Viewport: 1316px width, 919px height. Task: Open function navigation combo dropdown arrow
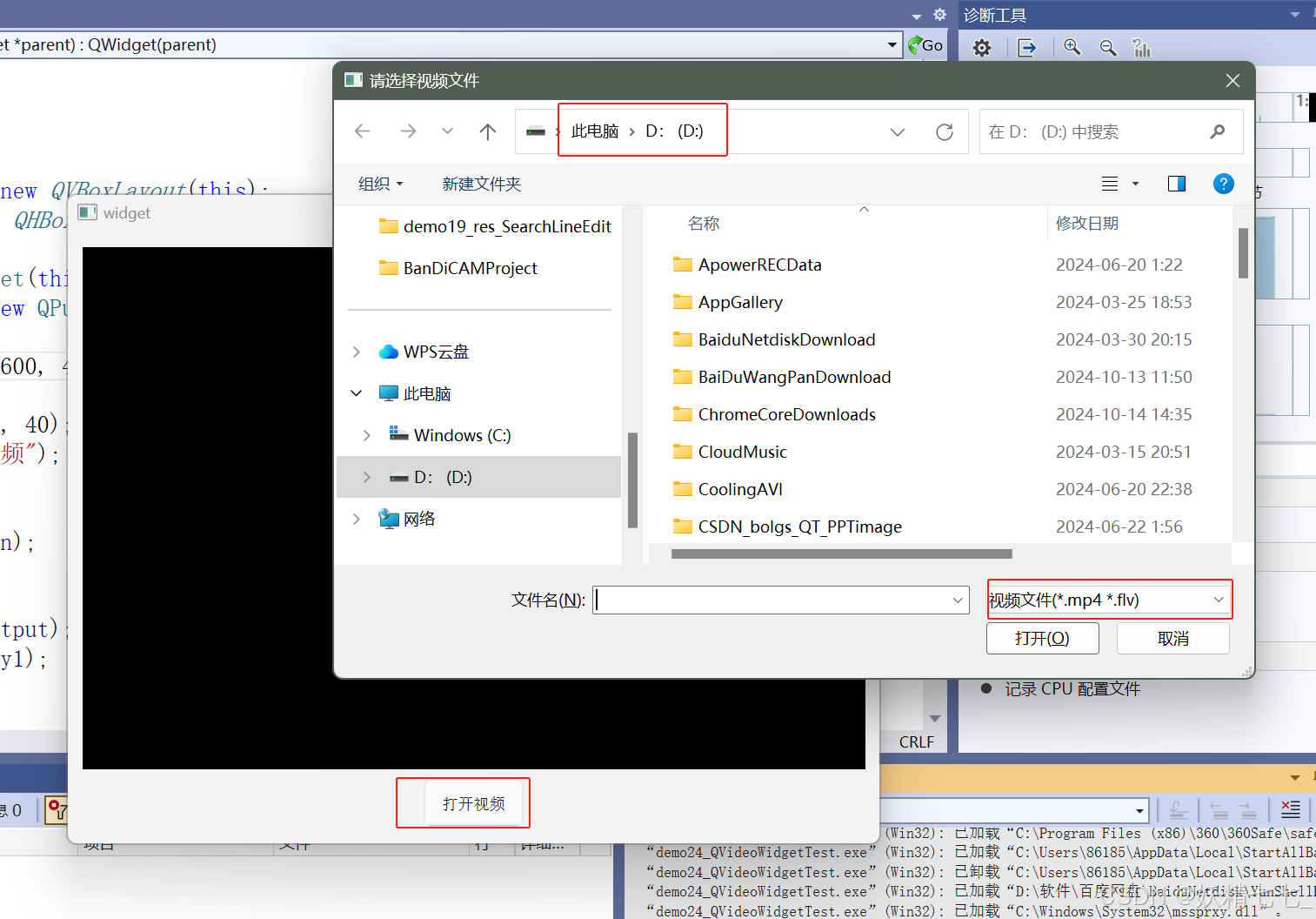(x=892, y=44)
